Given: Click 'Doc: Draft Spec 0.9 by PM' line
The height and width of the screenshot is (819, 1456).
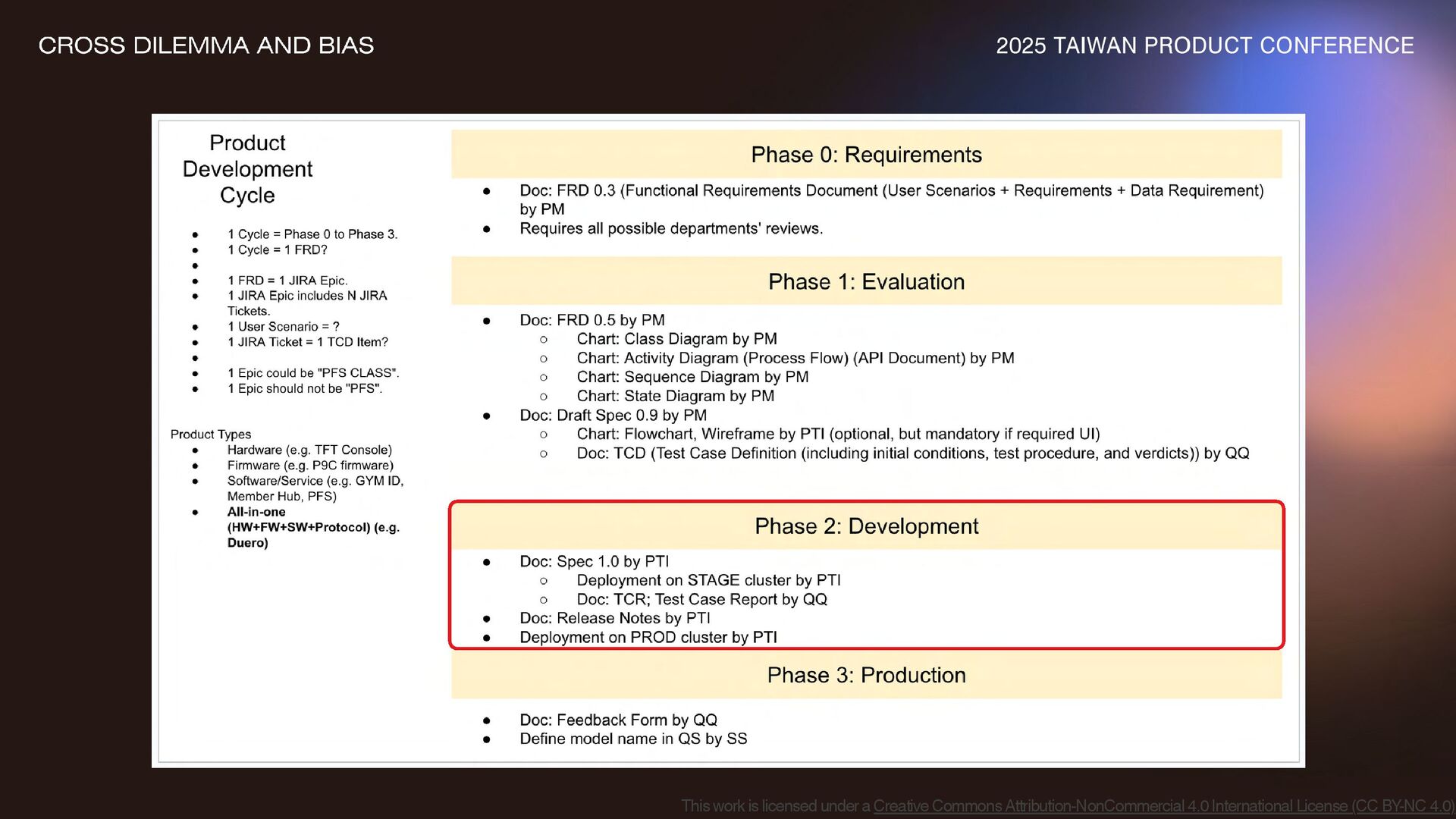Looking at the screenshot, I should [613, 416].
